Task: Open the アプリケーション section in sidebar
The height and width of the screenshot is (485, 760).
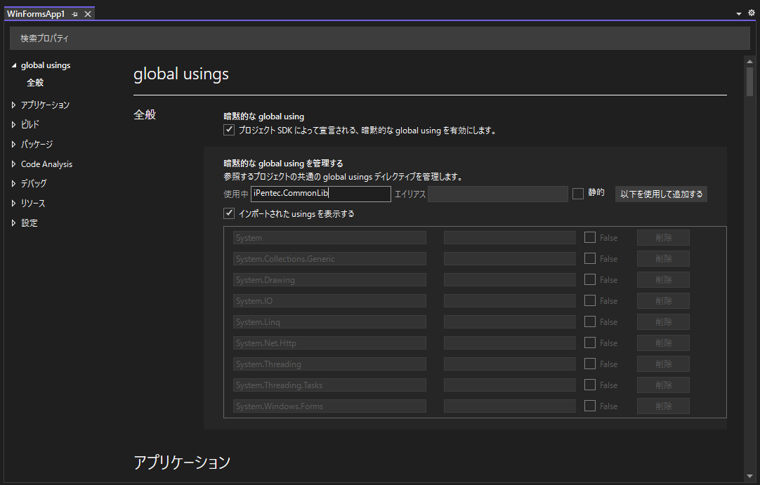Action: (x=45, y=105)
